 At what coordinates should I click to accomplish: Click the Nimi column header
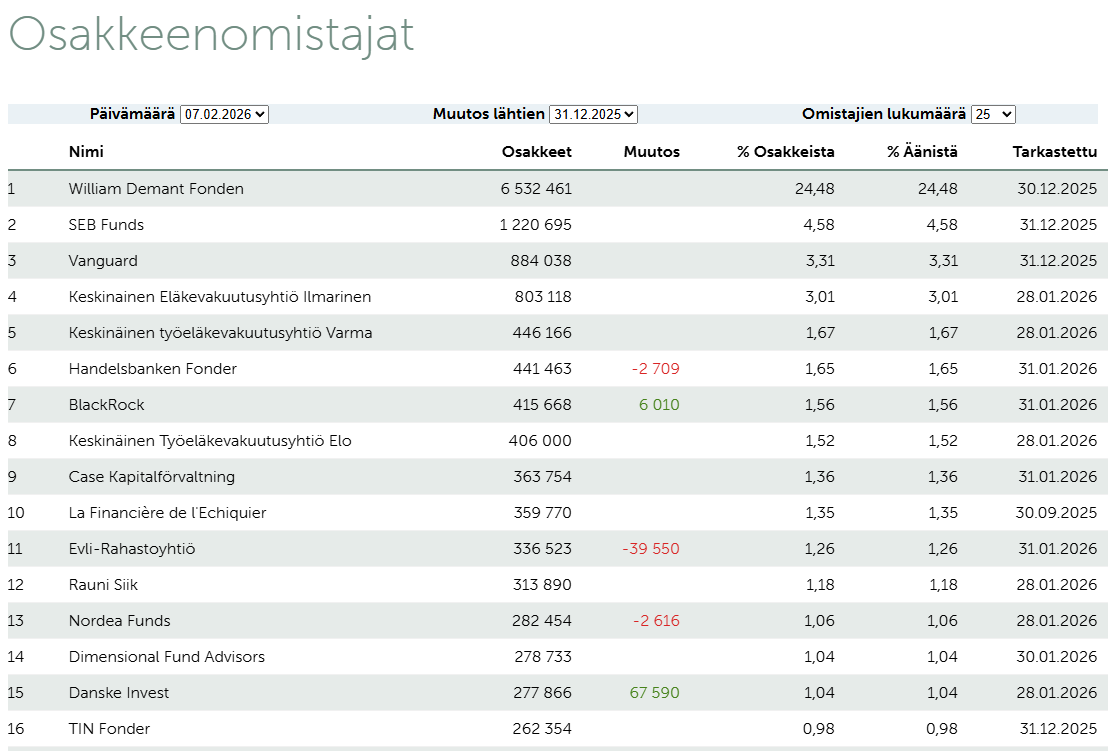coord(86,152)
